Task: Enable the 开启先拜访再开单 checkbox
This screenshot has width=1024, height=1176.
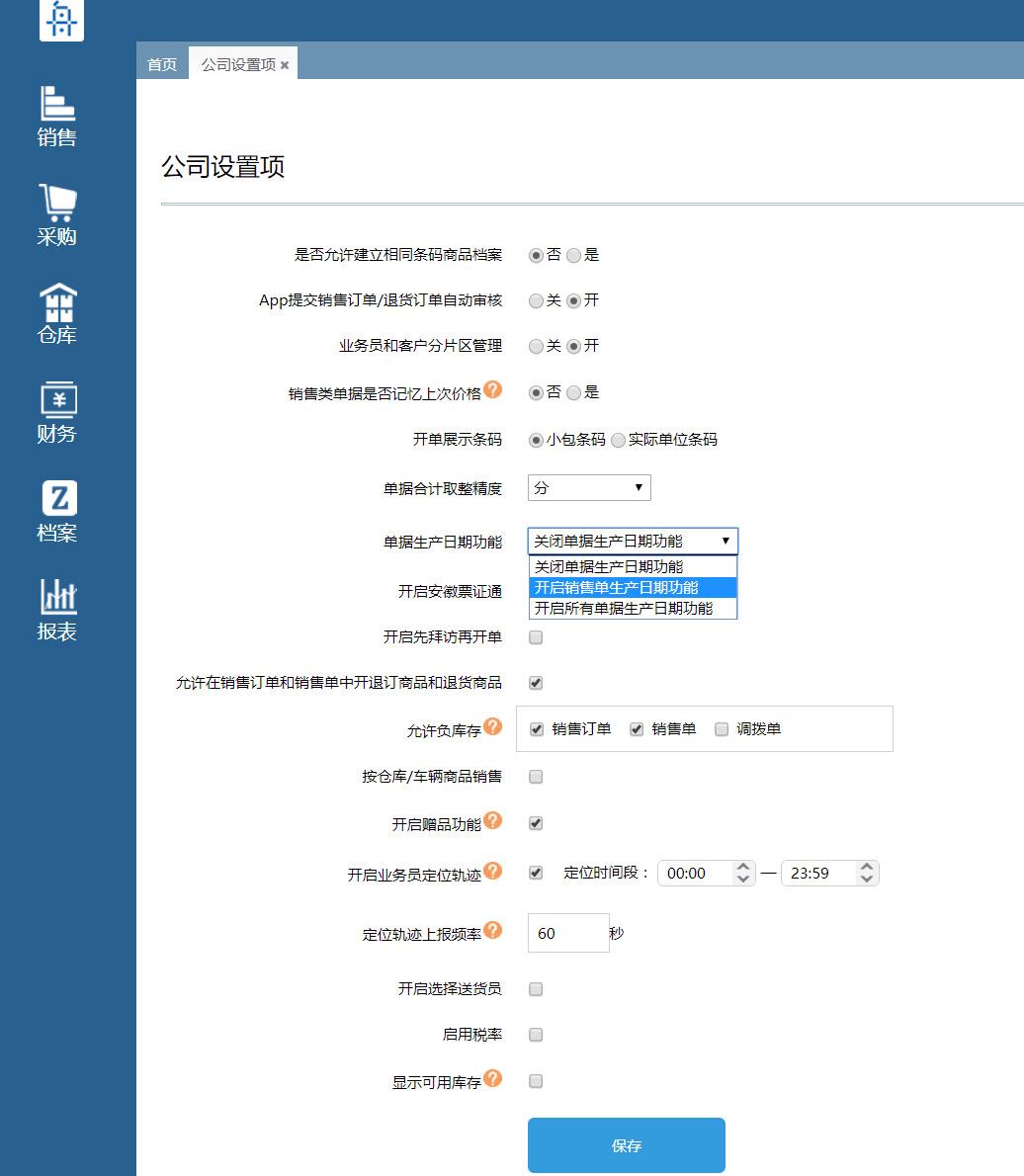Action: 535,637
